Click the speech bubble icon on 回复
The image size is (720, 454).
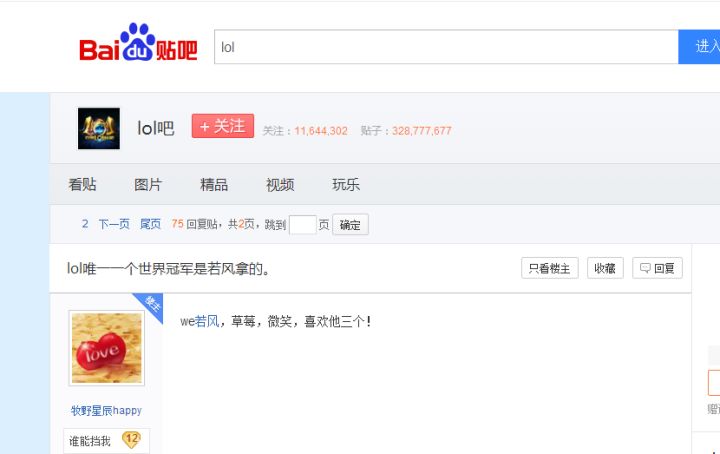645,268
